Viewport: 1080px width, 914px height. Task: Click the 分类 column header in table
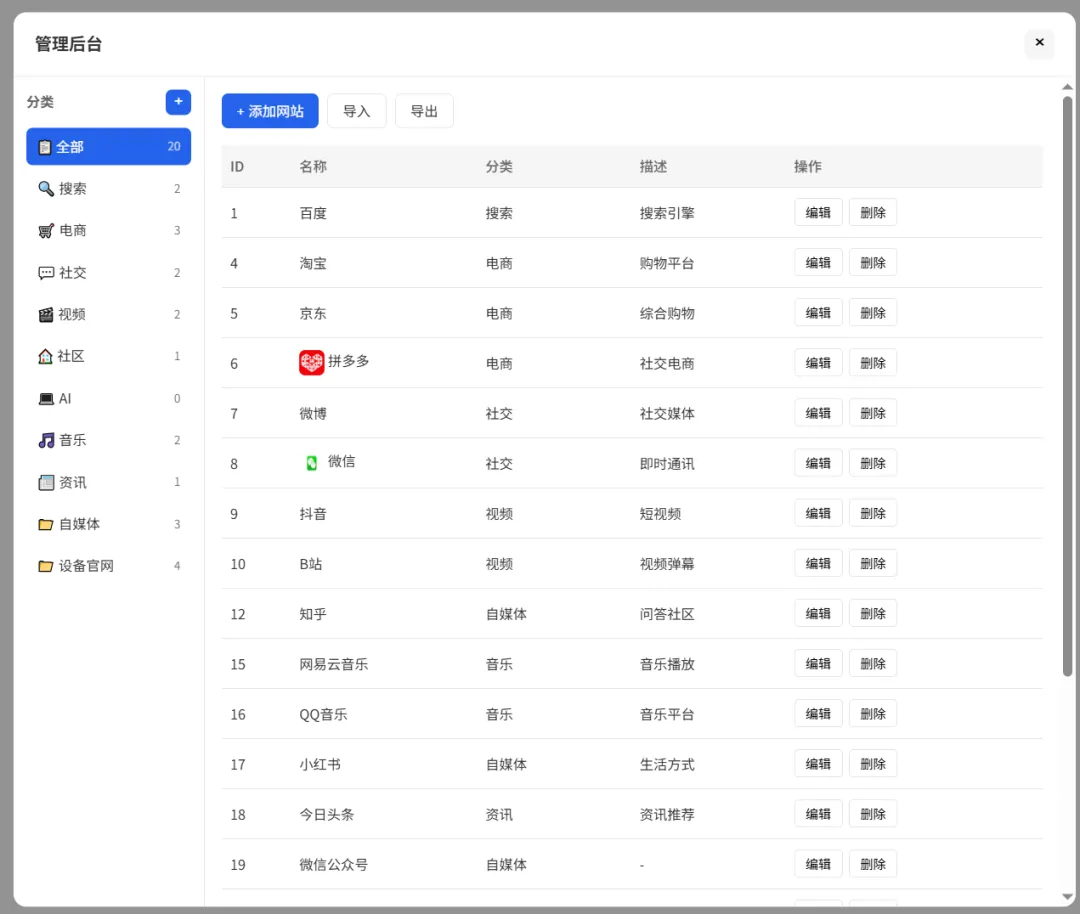[499, 167]
